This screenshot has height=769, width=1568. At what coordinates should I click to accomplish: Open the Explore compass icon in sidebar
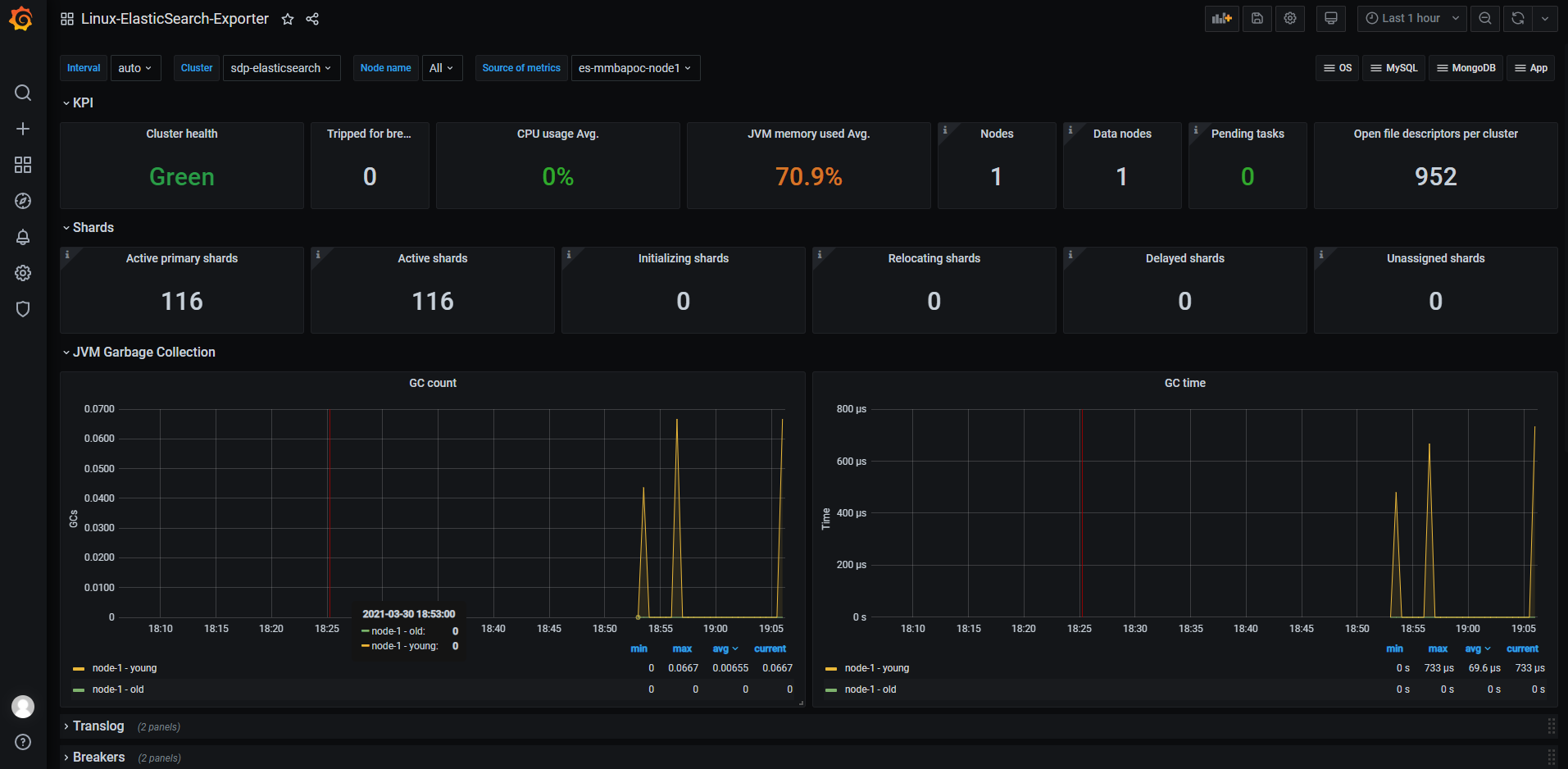tap(23, 201)
